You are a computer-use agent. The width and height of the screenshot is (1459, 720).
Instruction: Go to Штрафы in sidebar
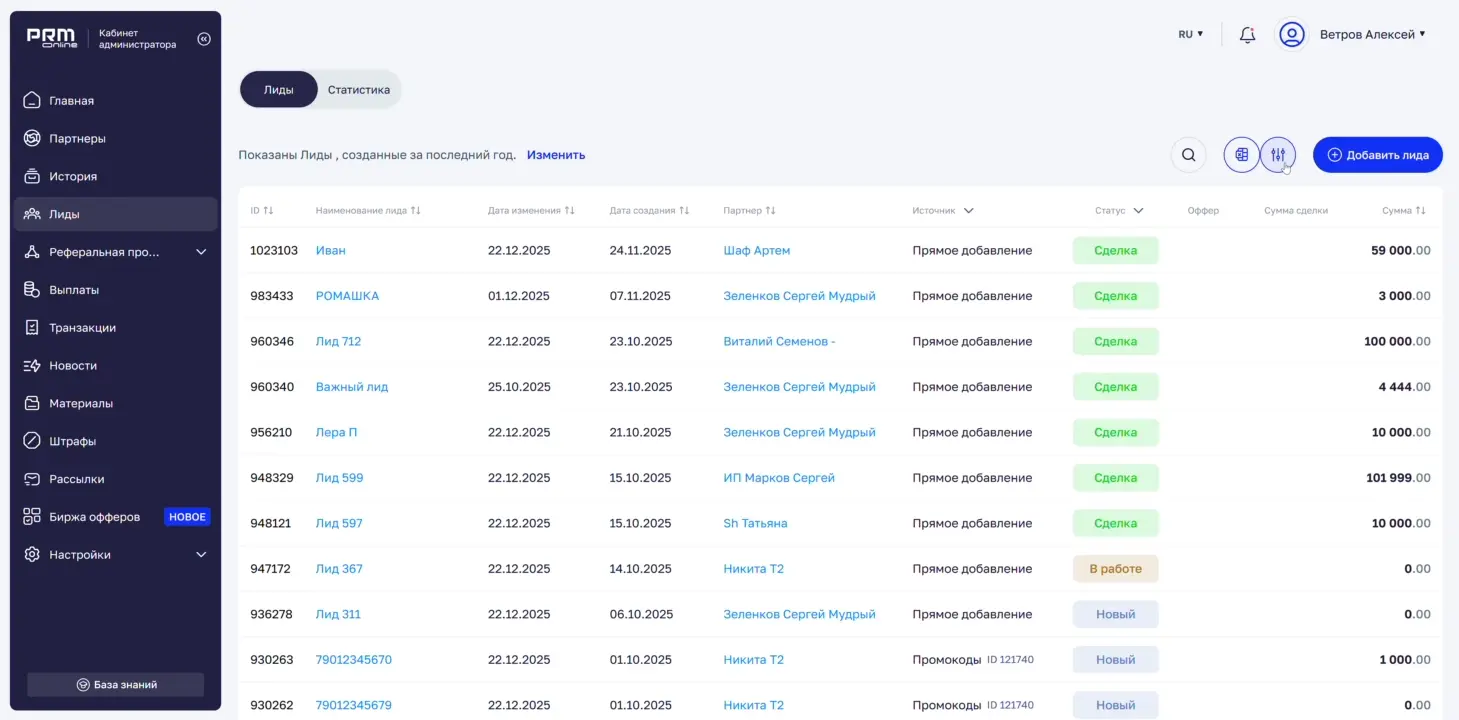click(72, 441)
